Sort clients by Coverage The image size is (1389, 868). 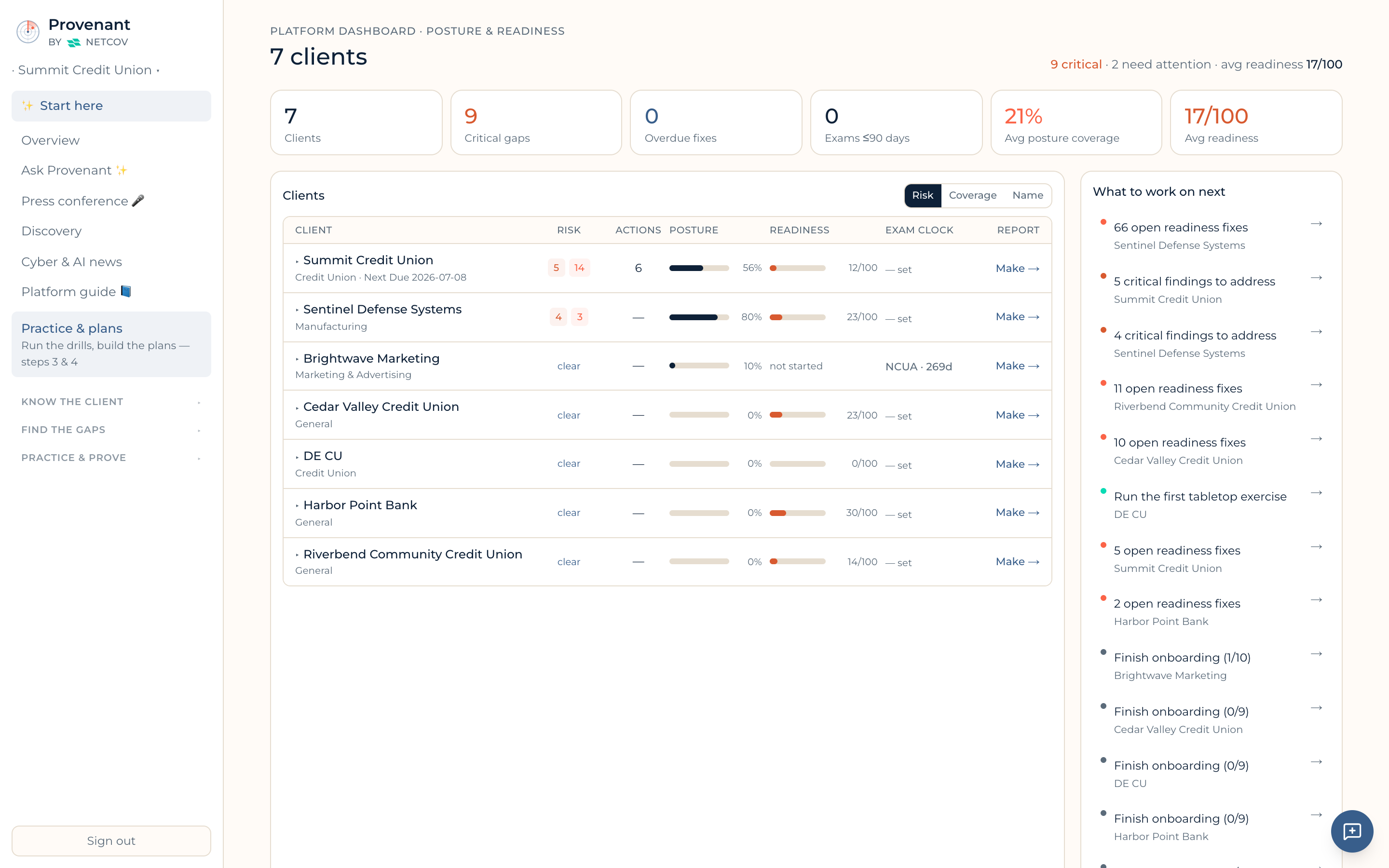click(972, 195)
